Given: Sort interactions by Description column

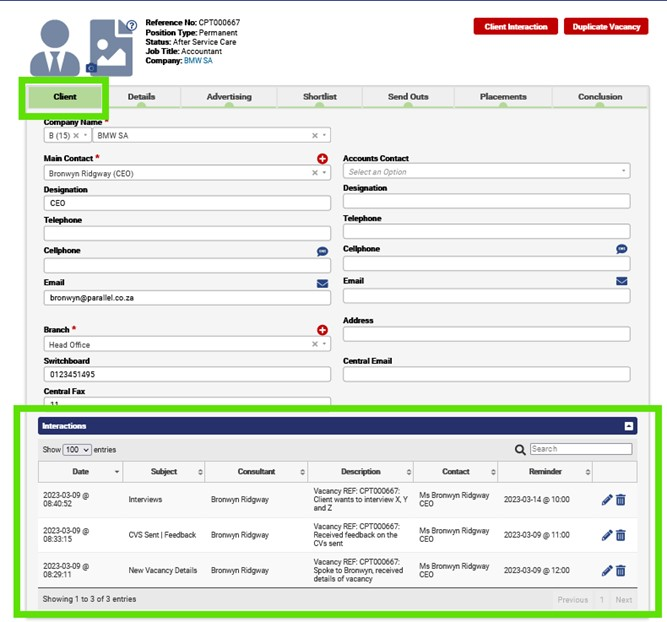Looking at the screenshot, I should point(361,472).
